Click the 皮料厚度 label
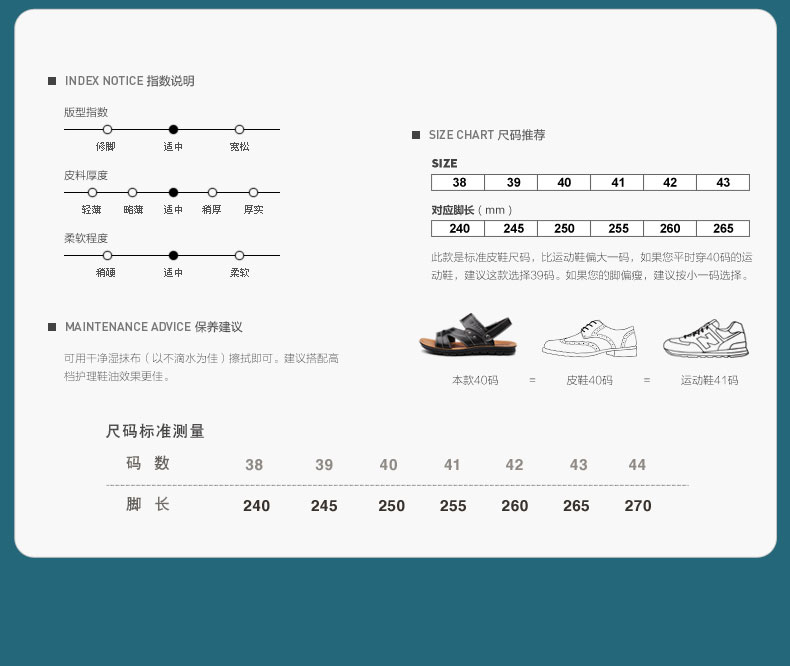 click(x=86, y=175)
